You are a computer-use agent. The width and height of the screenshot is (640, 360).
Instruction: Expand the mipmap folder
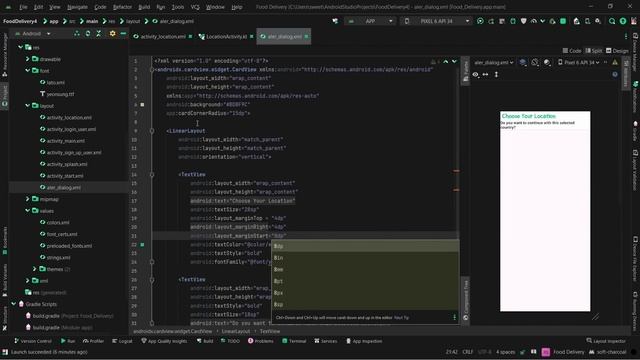coord(28,199)
